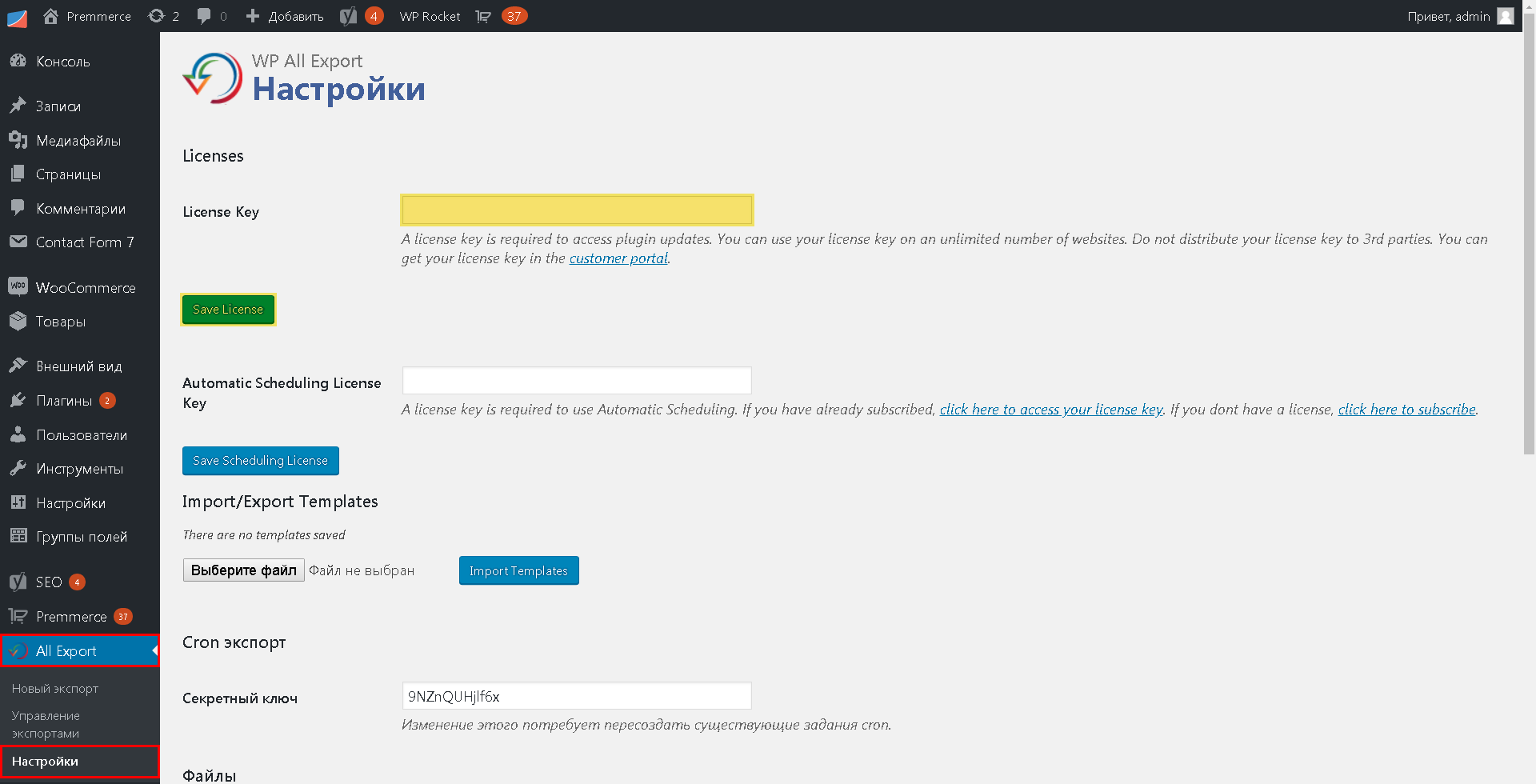Focus Automatic Scheduling License Key field
The width and height of the screenshot is (1536, 784).
coord(577,380)
